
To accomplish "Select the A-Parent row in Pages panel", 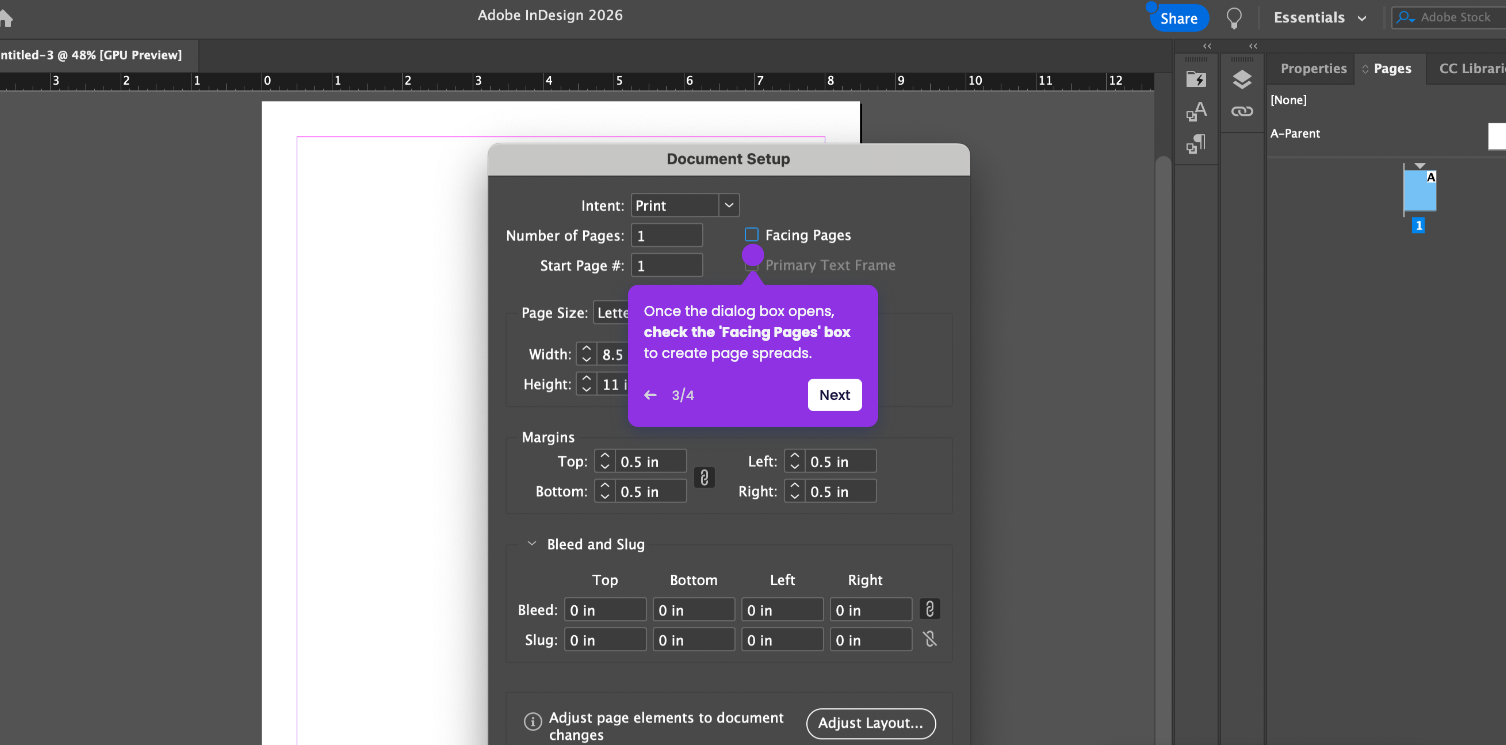I will [x=1386, y=134].
